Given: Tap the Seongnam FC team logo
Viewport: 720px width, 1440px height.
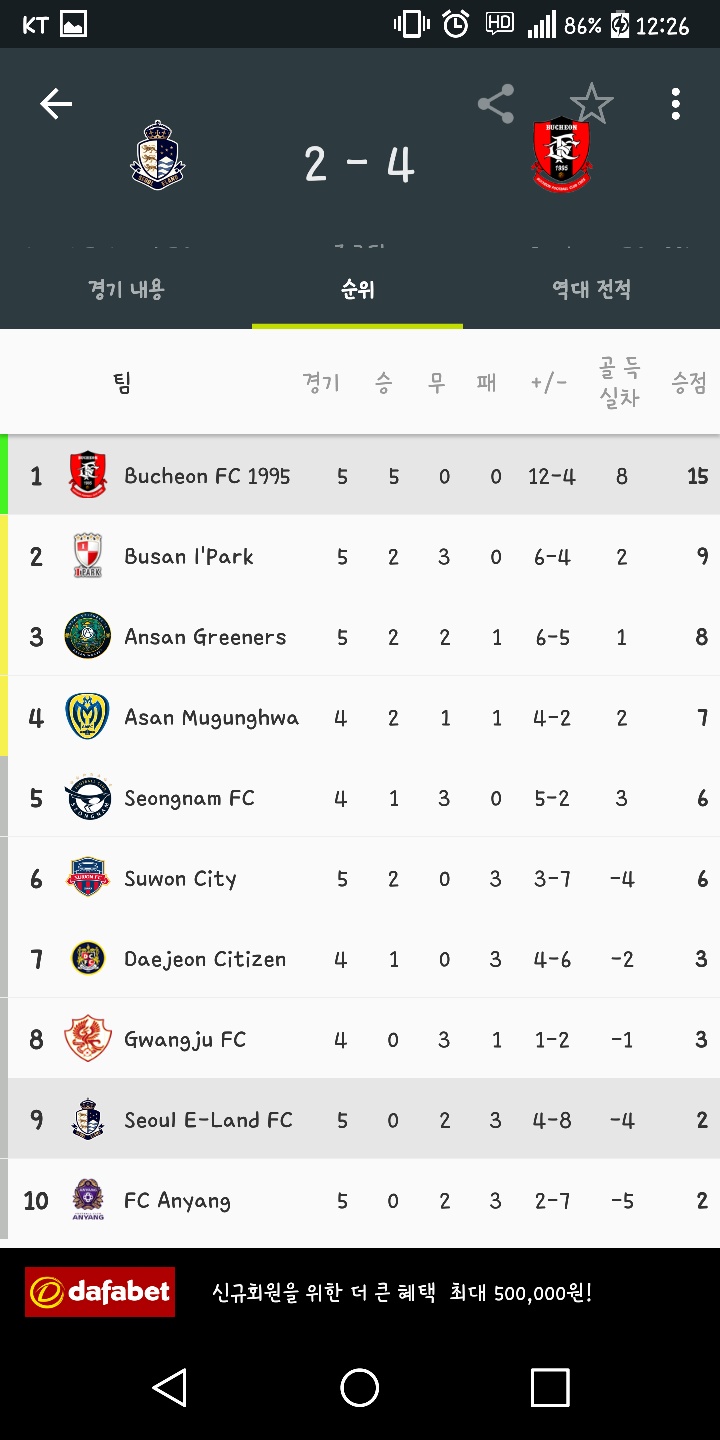Looking at the screenshot, I should tap(88, 798).
